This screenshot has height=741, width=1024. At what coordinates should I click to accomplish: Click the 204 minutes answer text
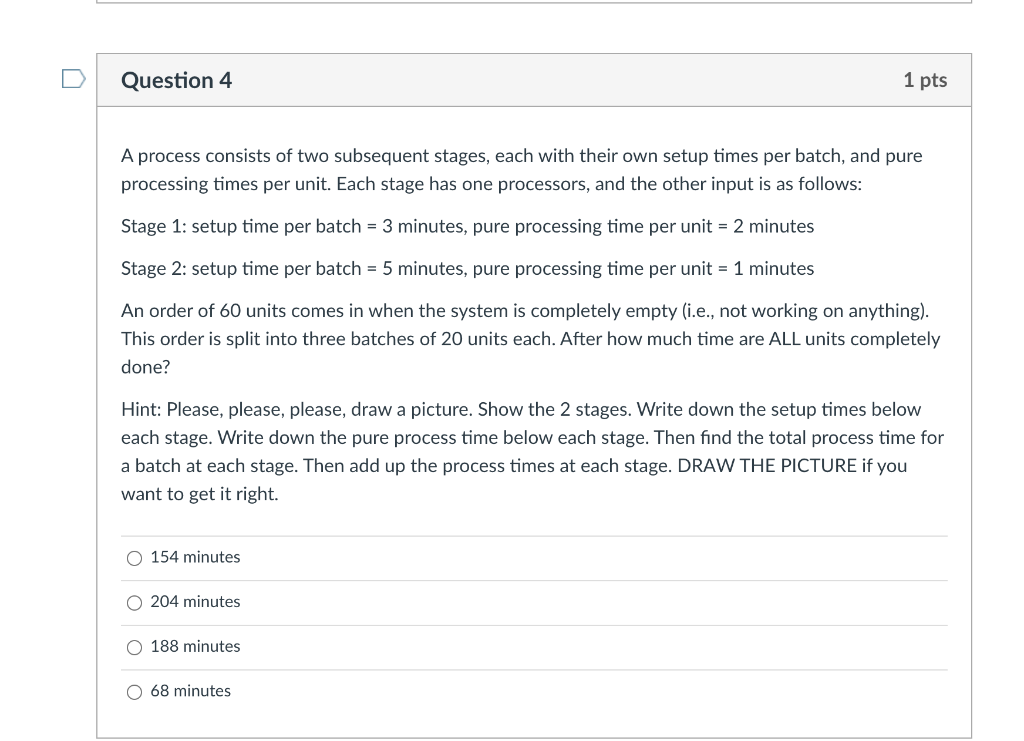[x=195, y=601]
